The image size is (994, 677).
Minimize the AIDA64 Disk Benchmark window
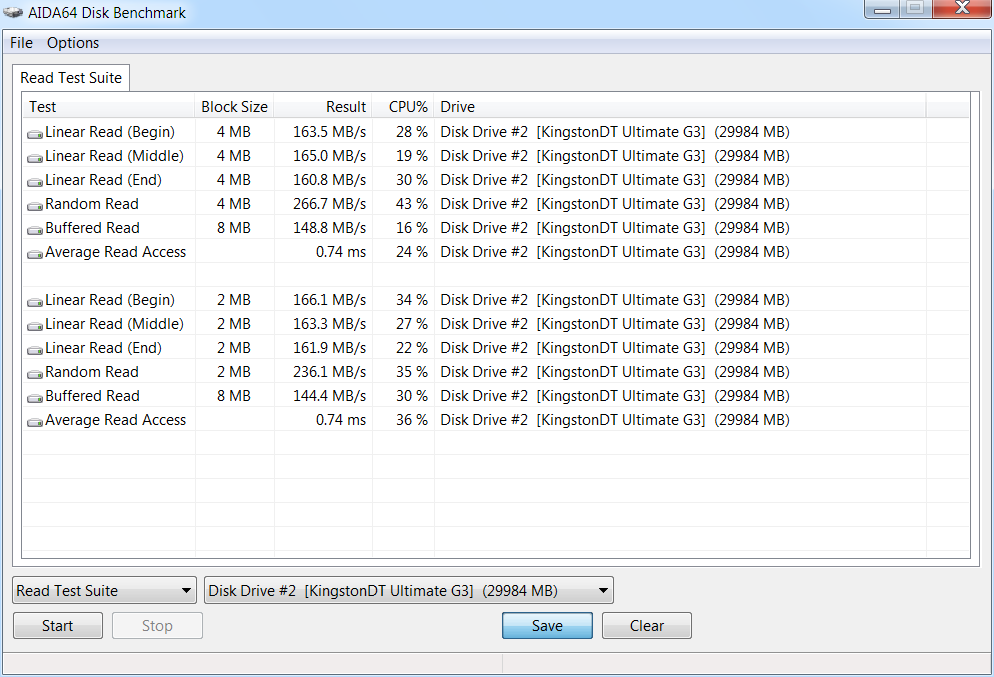(x=882, y=9)
